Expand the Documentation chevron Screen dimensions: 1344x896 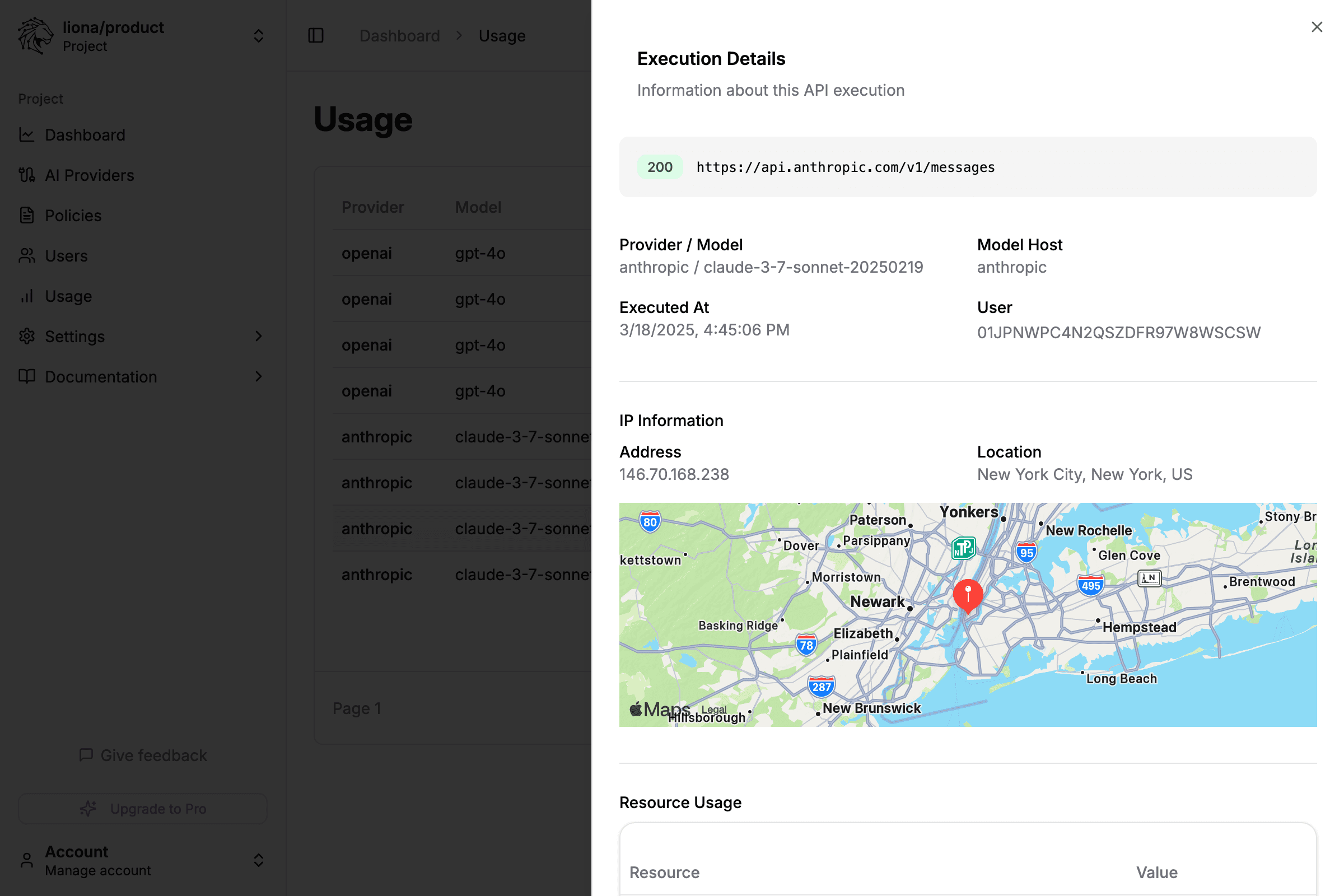[258, 376]
